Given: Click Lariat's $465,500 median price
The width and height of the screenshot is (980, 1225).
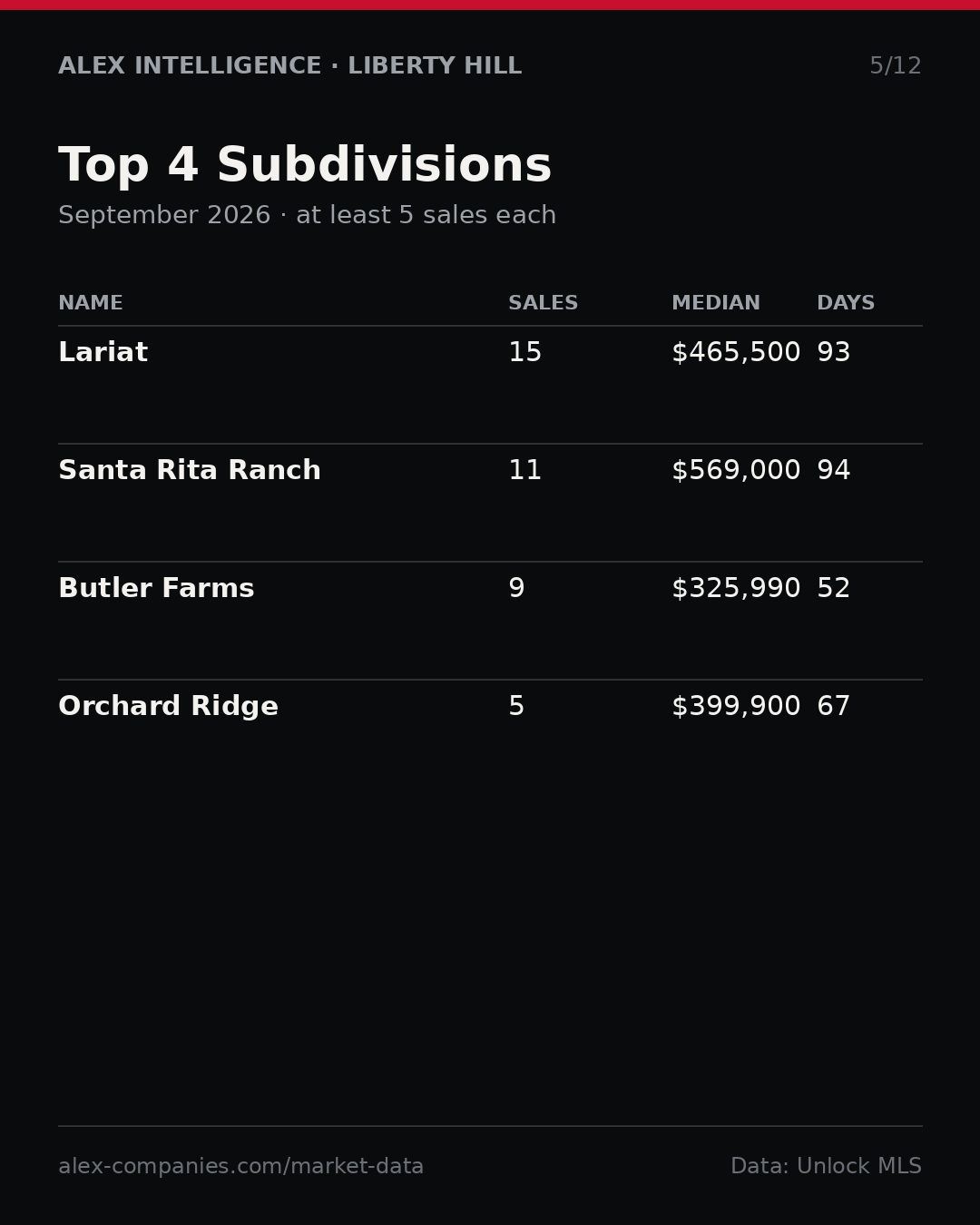Looking at the screenshot, I should click(736, 353).
